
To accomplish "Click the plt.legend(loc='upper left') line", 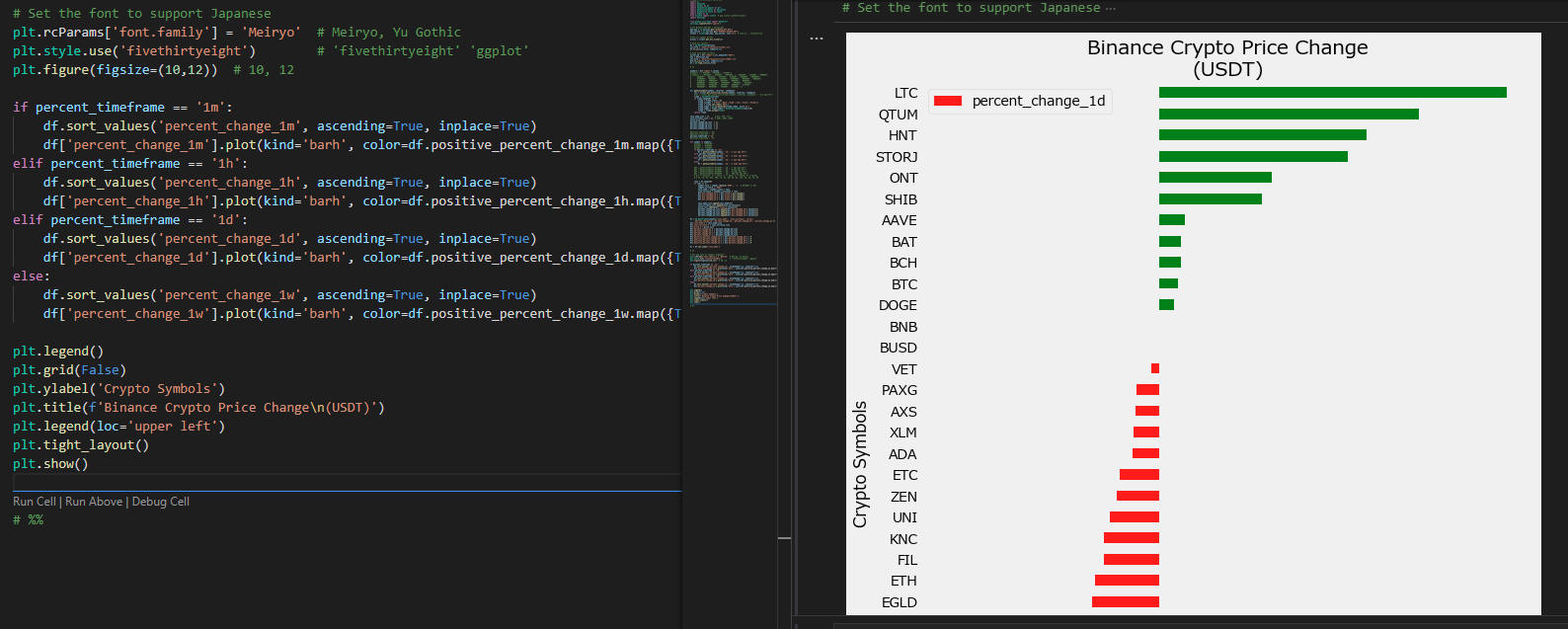I will coord(118,427).
